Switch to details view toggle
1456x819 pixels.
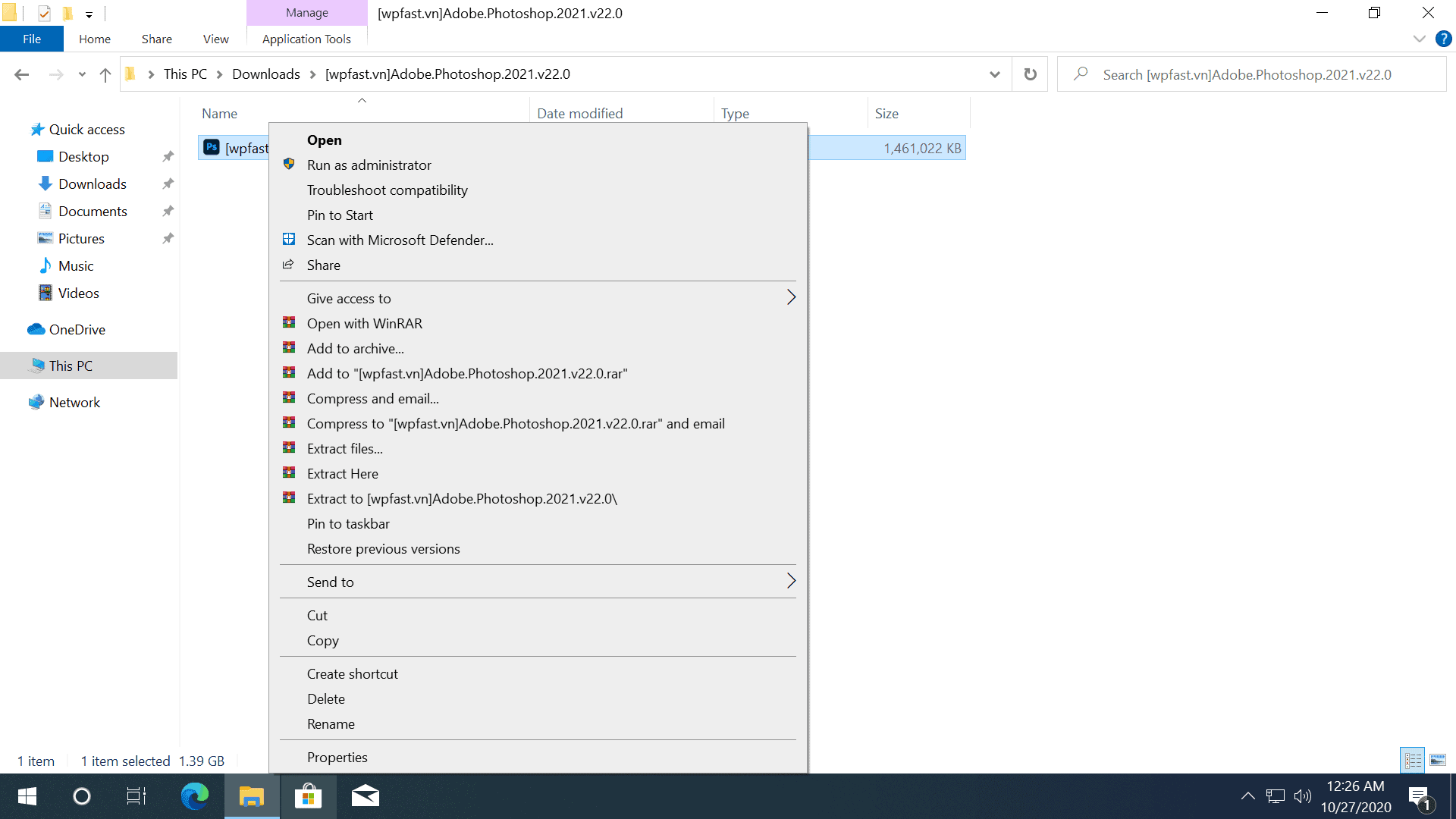tap(1412, 760)
